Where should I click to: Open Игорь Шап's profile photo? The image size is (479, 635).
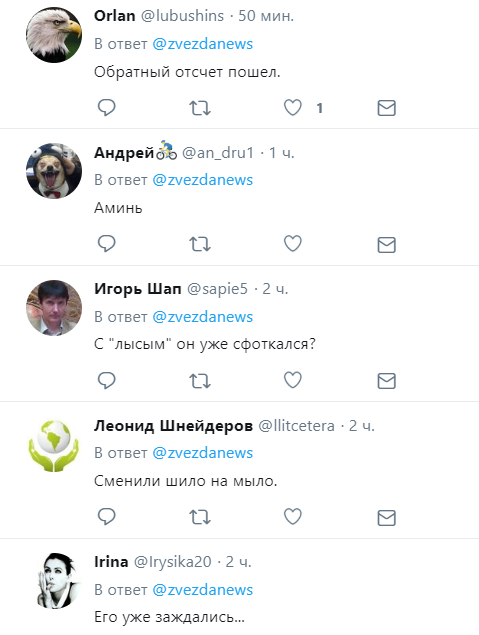pyautogui.click(x=54, y=308)
